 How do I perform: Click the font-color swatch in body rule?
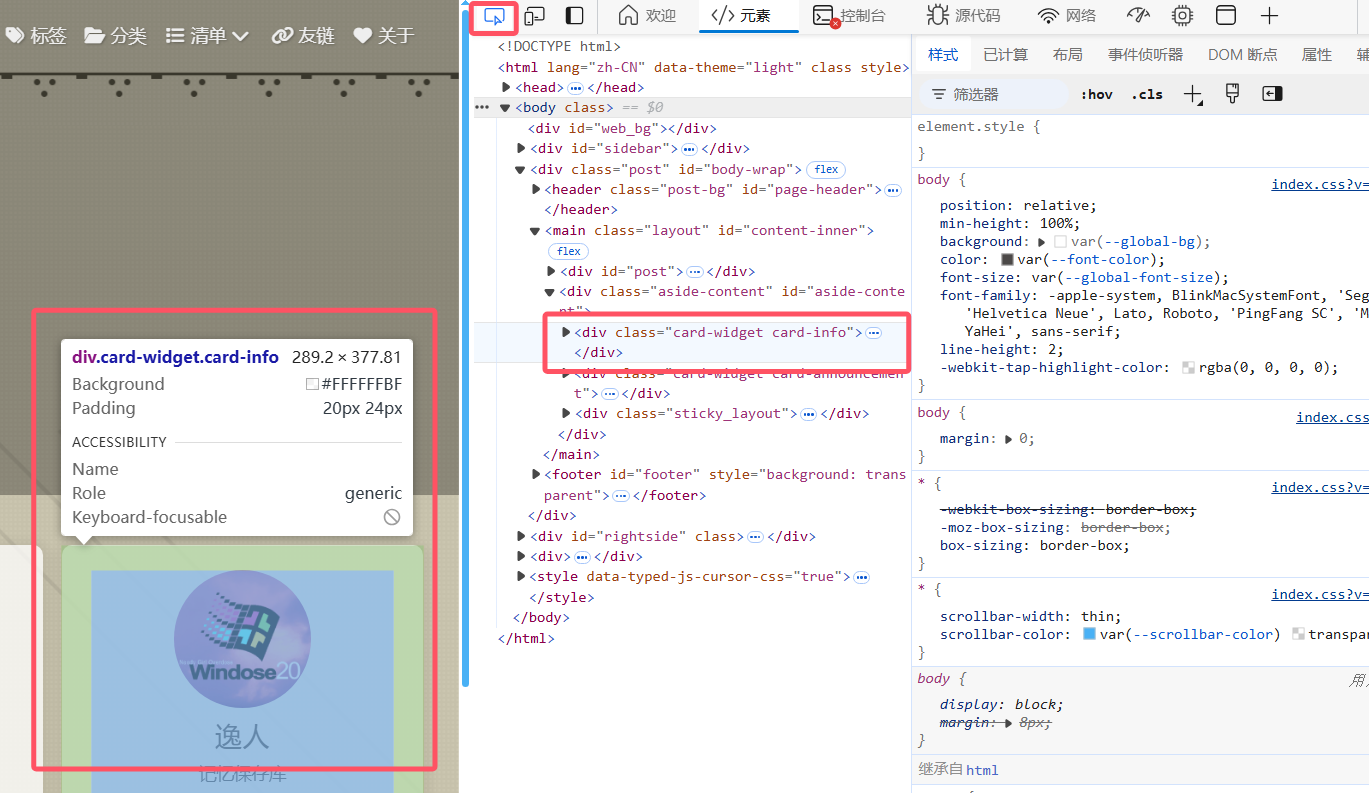1008,260
